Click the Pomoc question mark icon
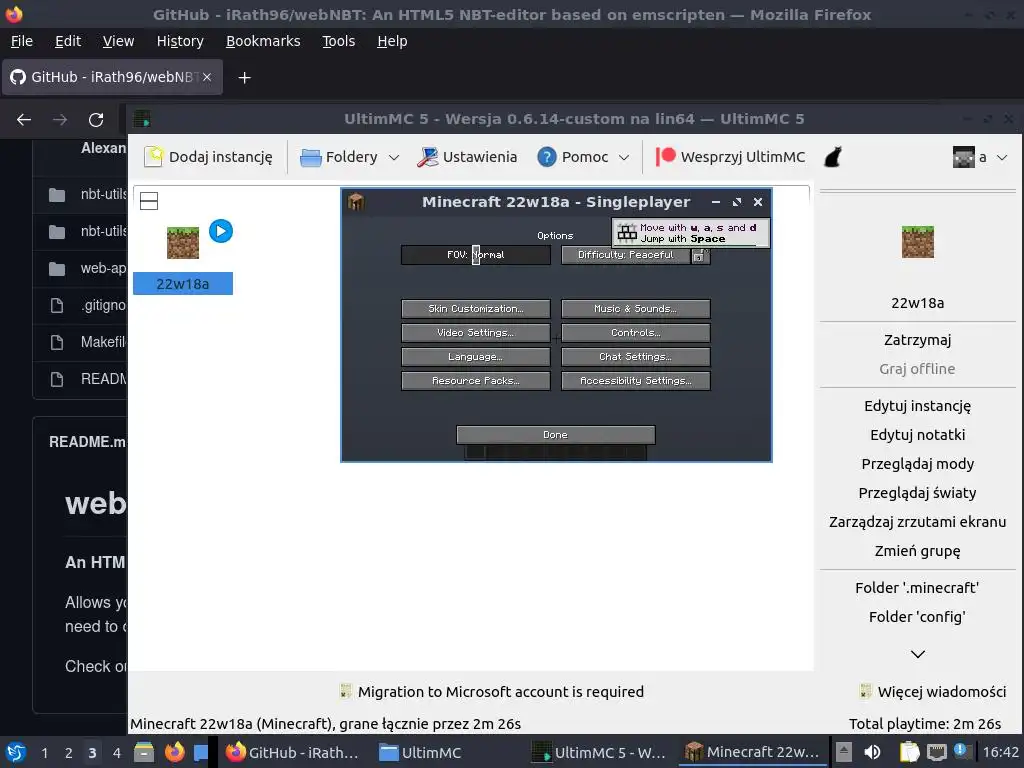This screenshot has width=1024, height=768. [547, 157]
